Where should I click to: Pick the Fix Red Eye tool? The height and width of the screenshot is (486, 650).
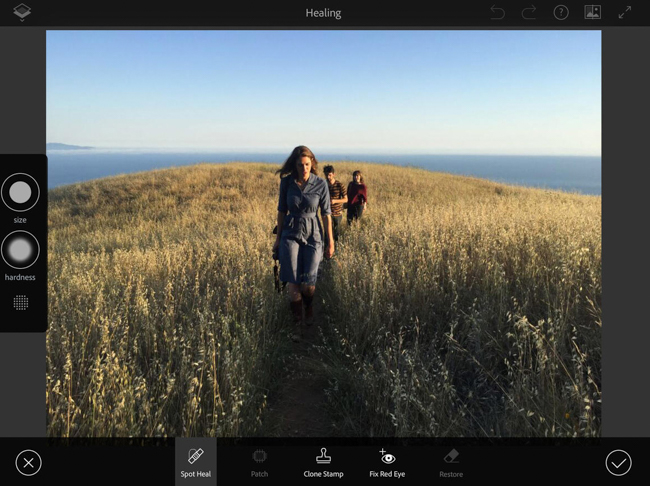coord(387,462)
